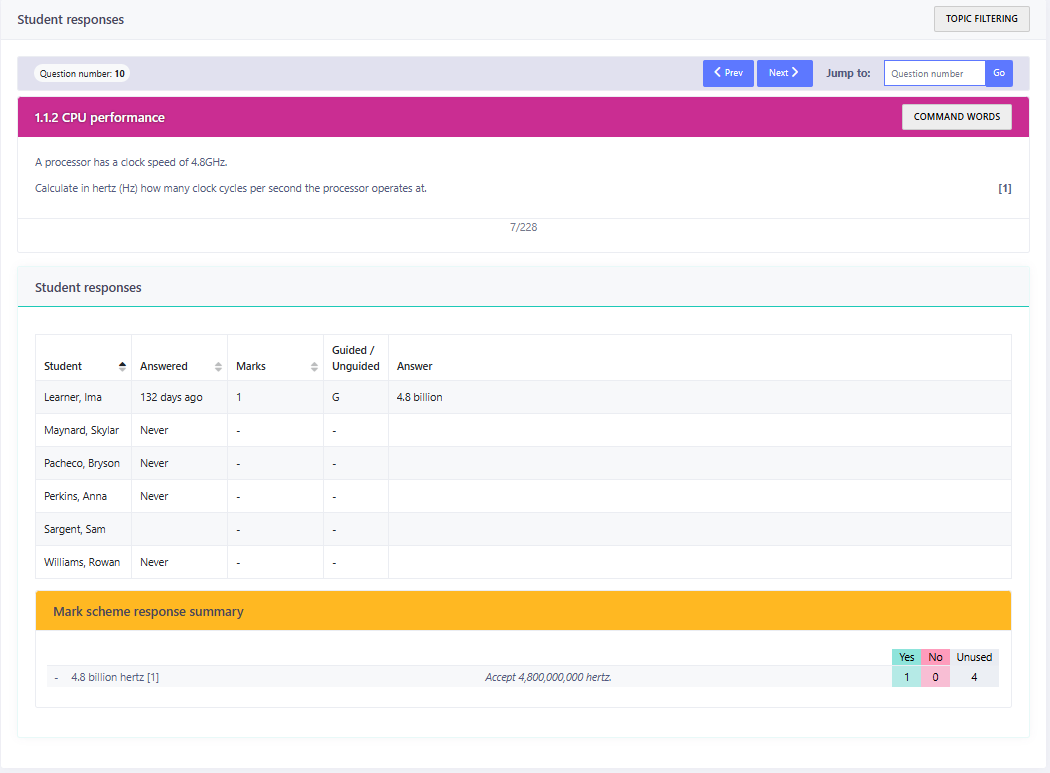1050x773 pixels.
Task: Select student Sargent, Sam
Action: [x=74, y=529]
